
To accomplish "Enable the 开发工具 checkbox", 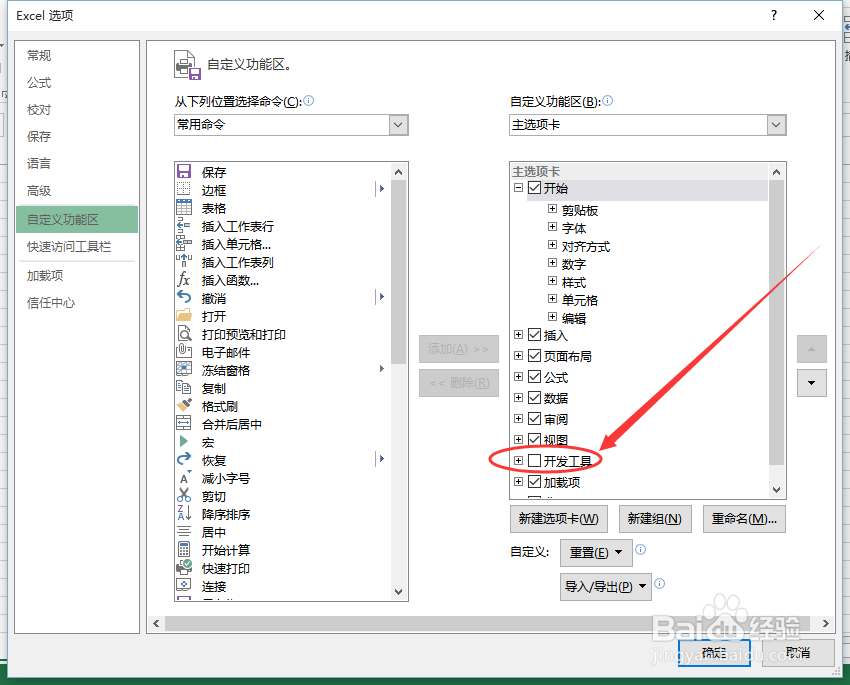I will pos(535,460).
